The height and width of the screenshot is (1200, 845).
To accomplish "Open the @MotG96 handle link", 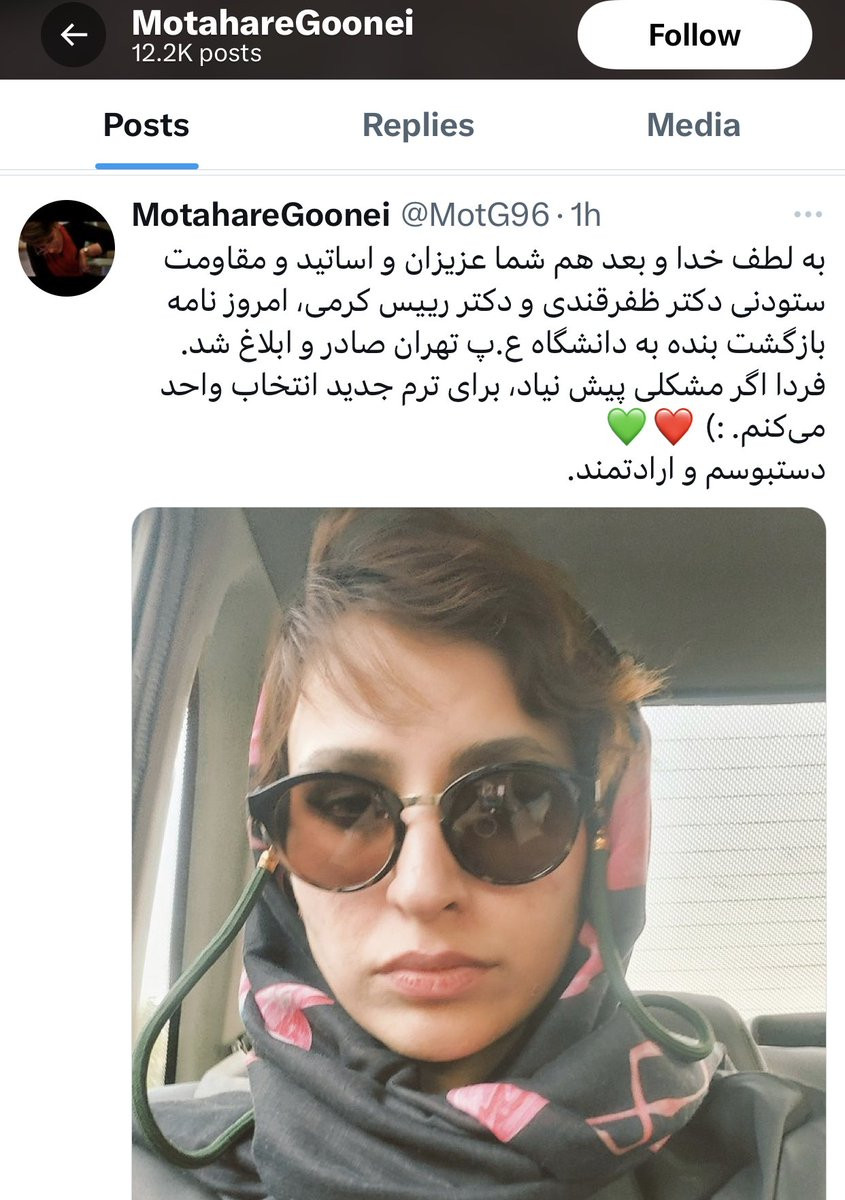I will click(475, 214).
